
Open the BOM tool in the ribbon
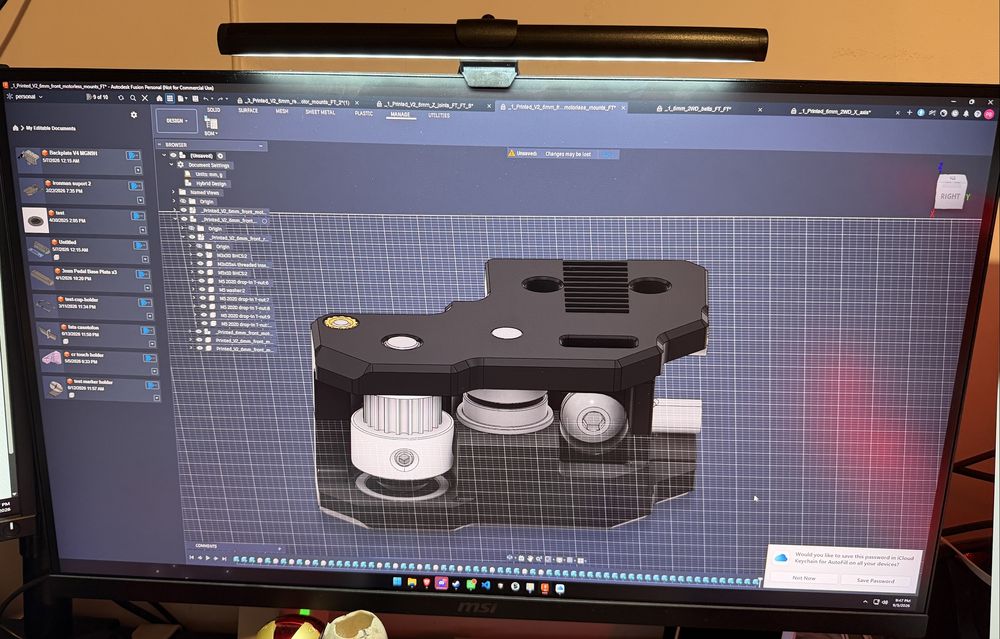[210, 124]
